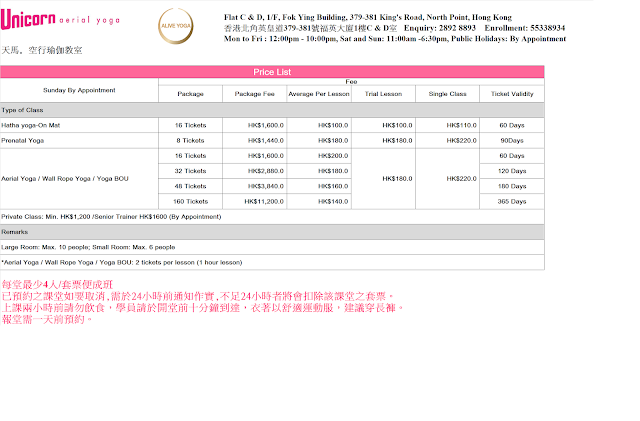
Task: Select the 180 Days ticket validity
Action: coord(512,186)
